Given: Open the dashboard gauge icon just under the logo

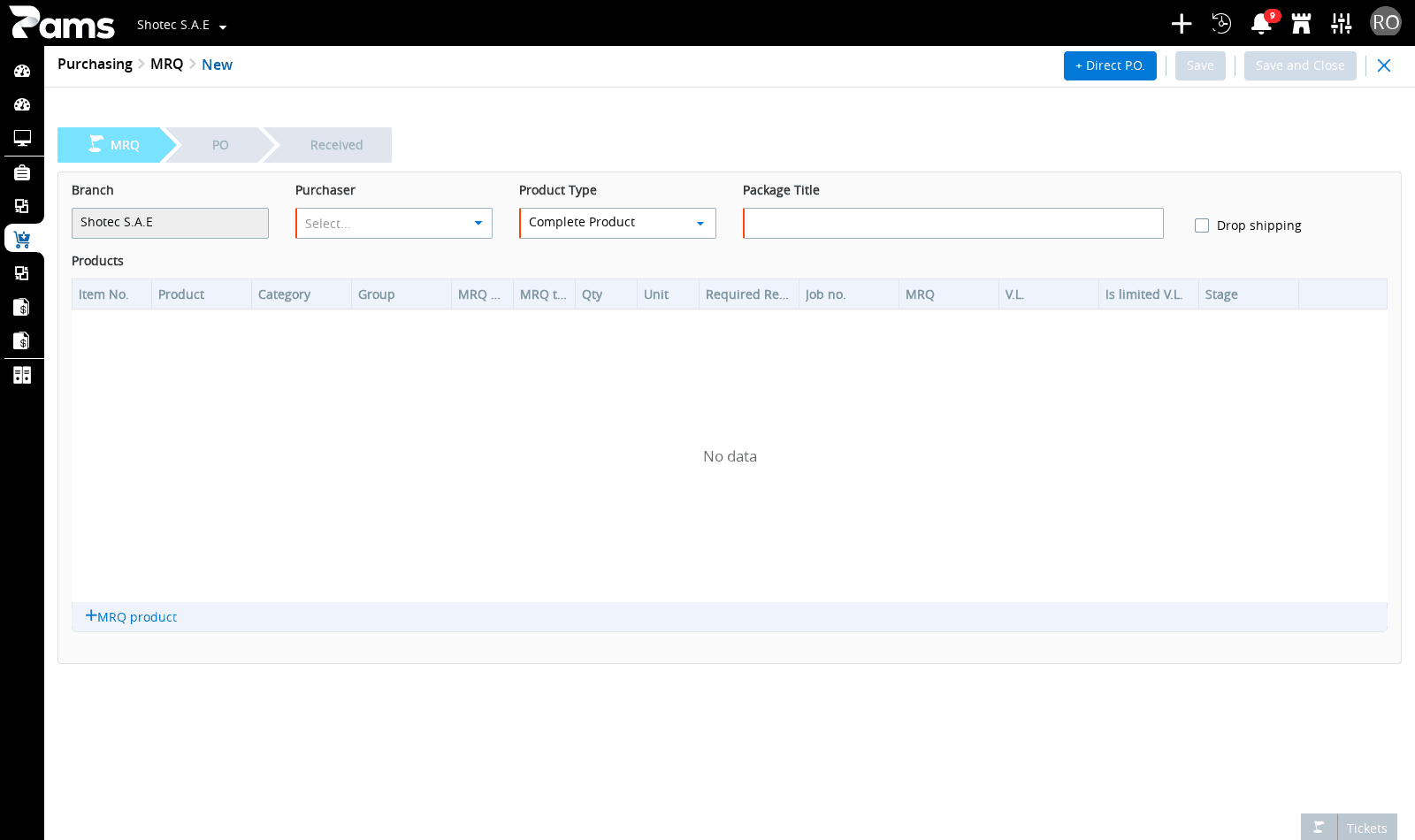Looking at the screenshot, I should click(x=22, y=71).
